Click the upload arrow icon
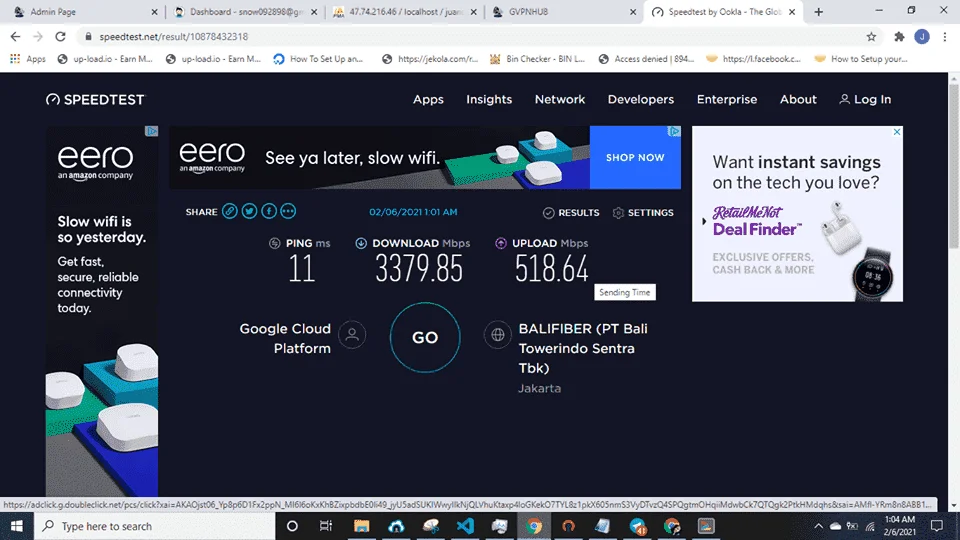Viewport: 960px width, 540px height. pyautogui.click(x=501, y=243)
